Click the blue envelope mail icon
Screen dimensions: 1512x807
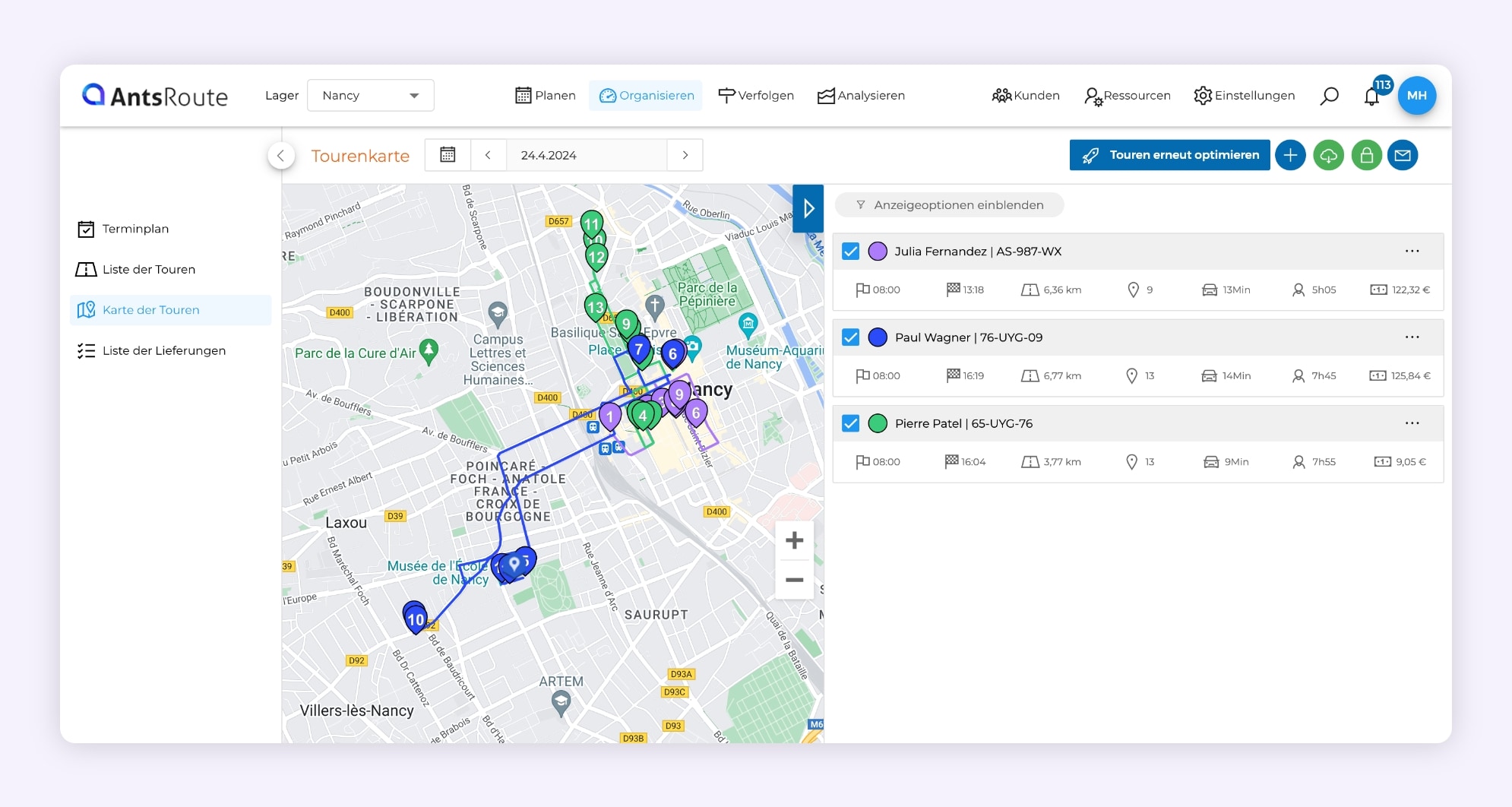coord(1403,155)
